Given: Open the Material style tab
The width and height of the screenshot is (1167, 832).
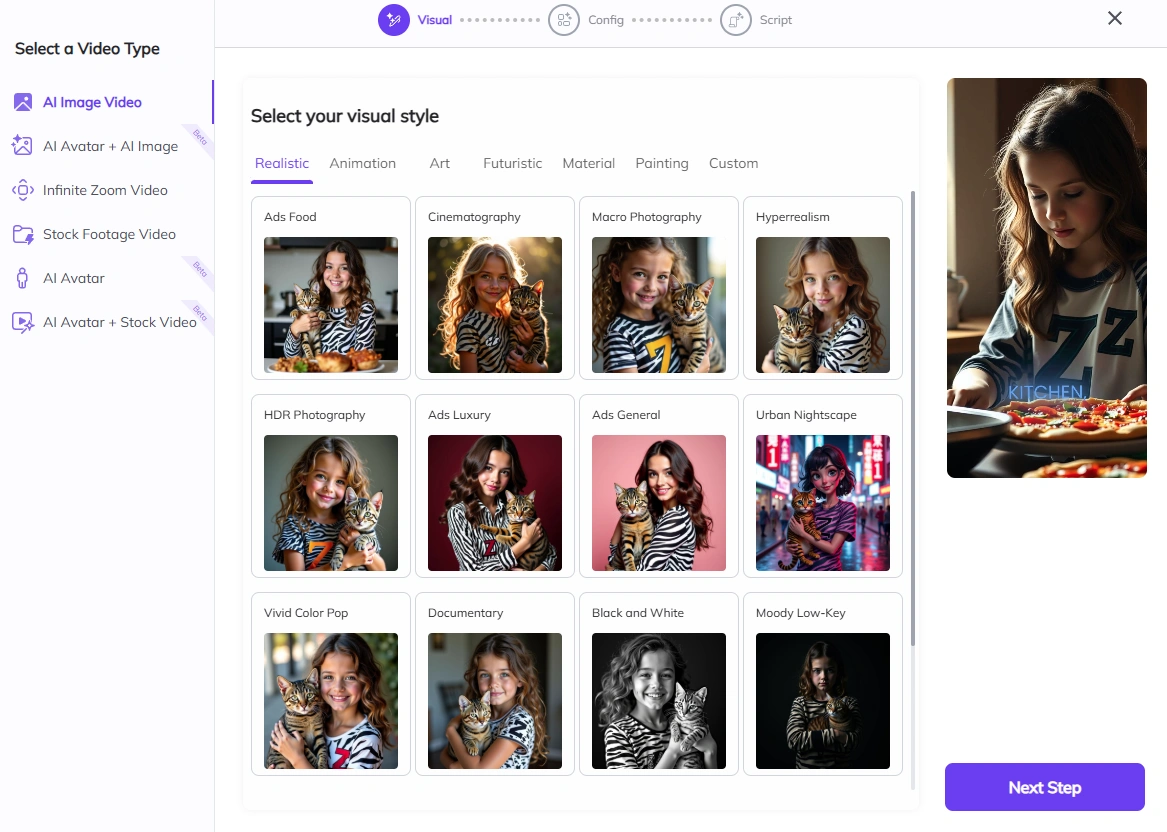Looking at the screenshot, I should tap(589, 163).
